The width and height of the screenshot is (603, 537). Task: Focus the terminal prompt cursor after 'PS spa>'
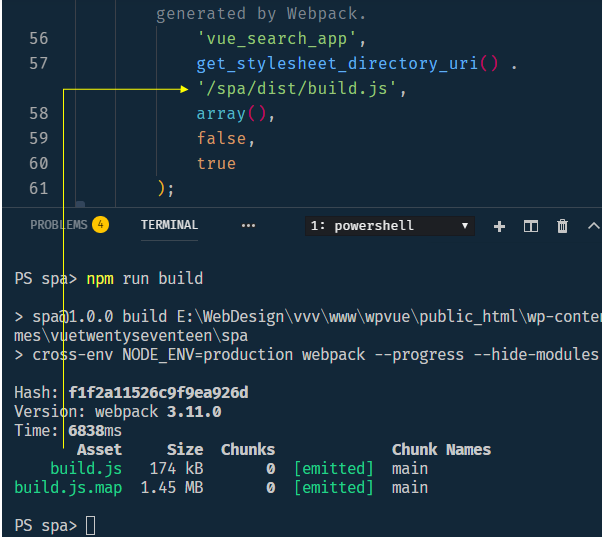pyautogui.click(x=91, y=525)
